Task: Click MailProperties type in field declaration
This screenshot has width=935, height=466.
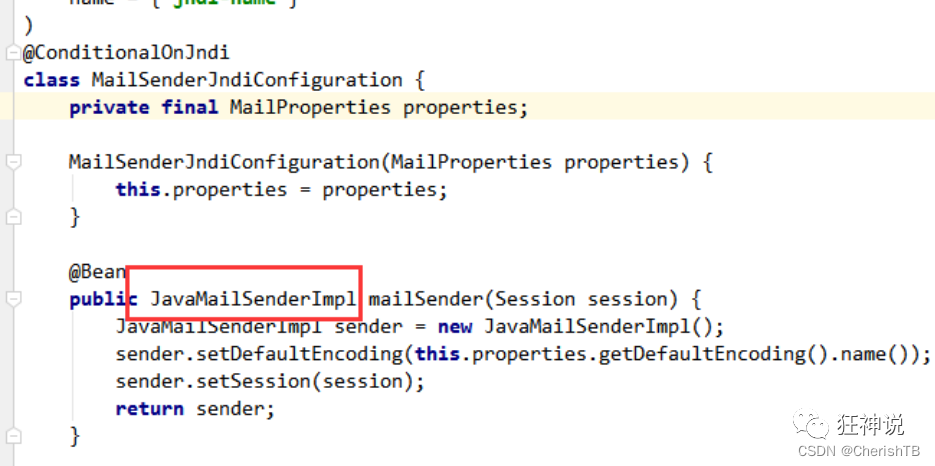Action: [x=310, y=107]
